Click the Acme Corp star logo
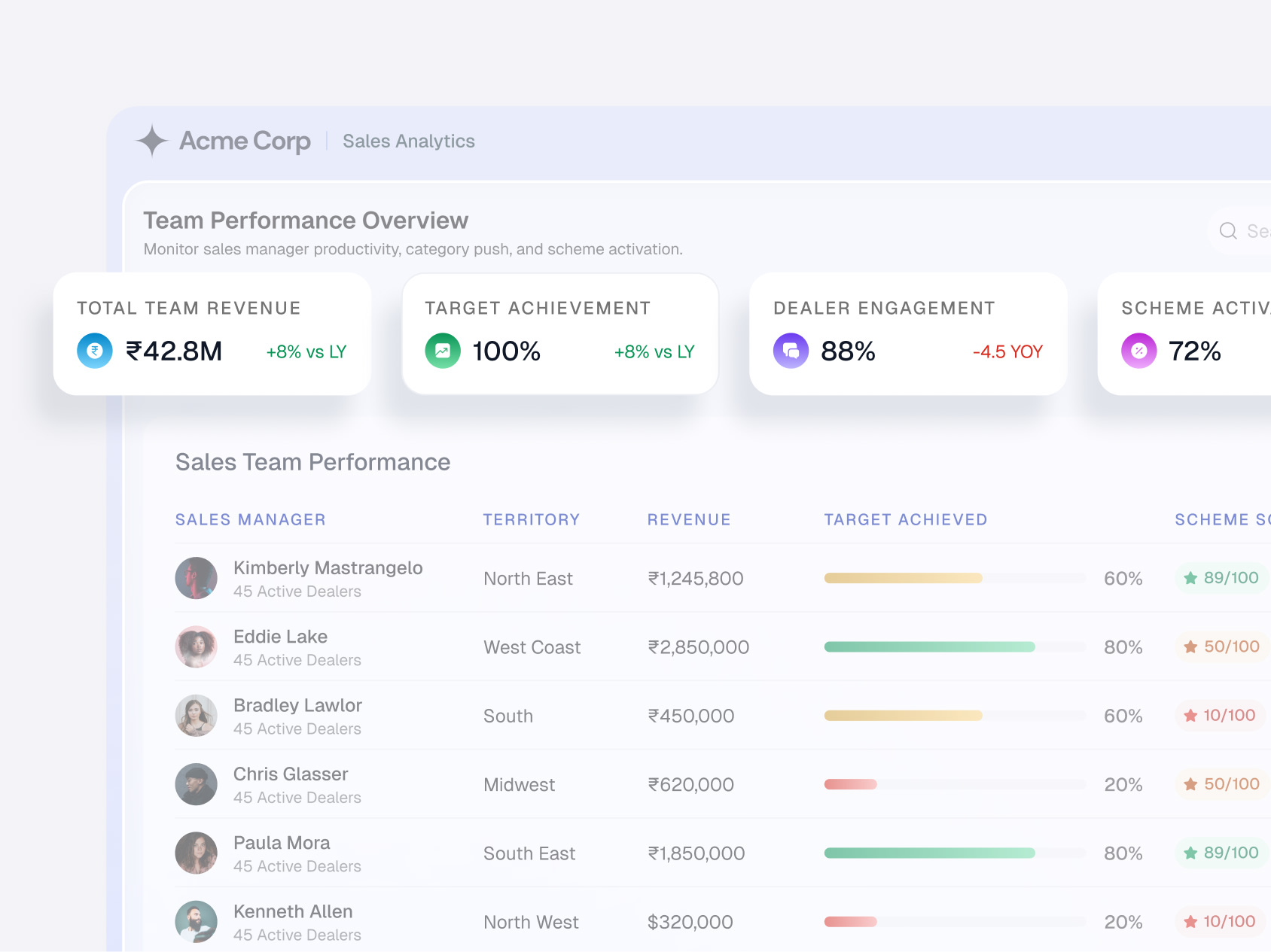1271x952 pixels. tap(152, 141)
